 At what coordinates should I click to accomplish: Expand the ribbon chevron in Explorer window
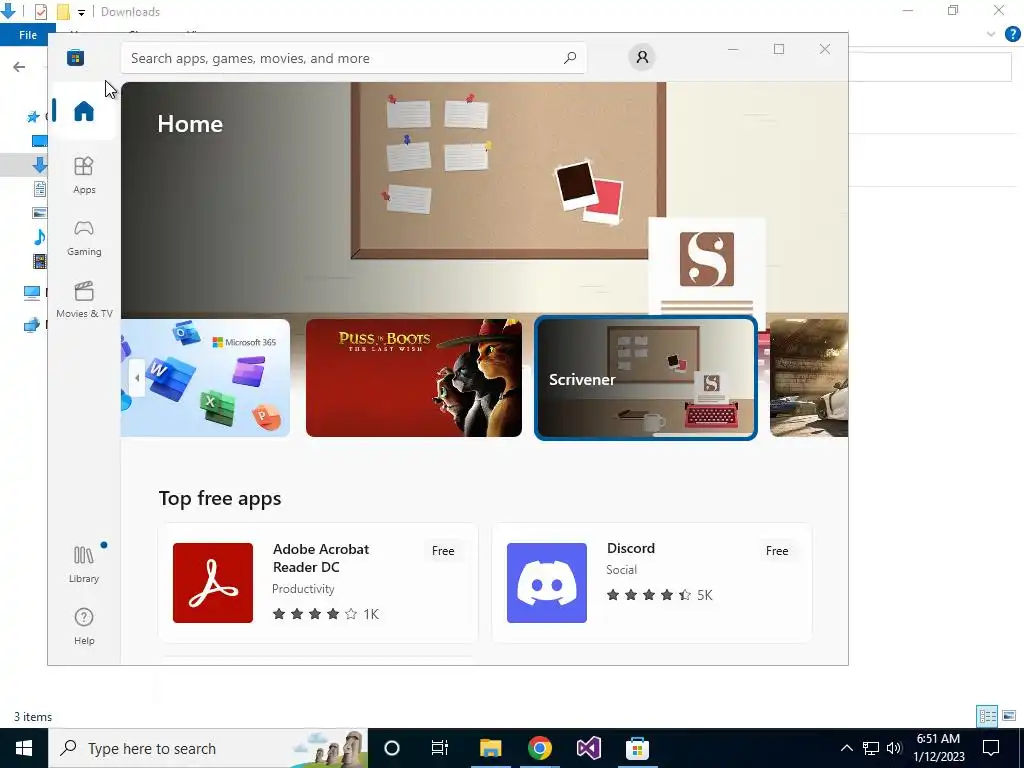(x=991, y=34)
